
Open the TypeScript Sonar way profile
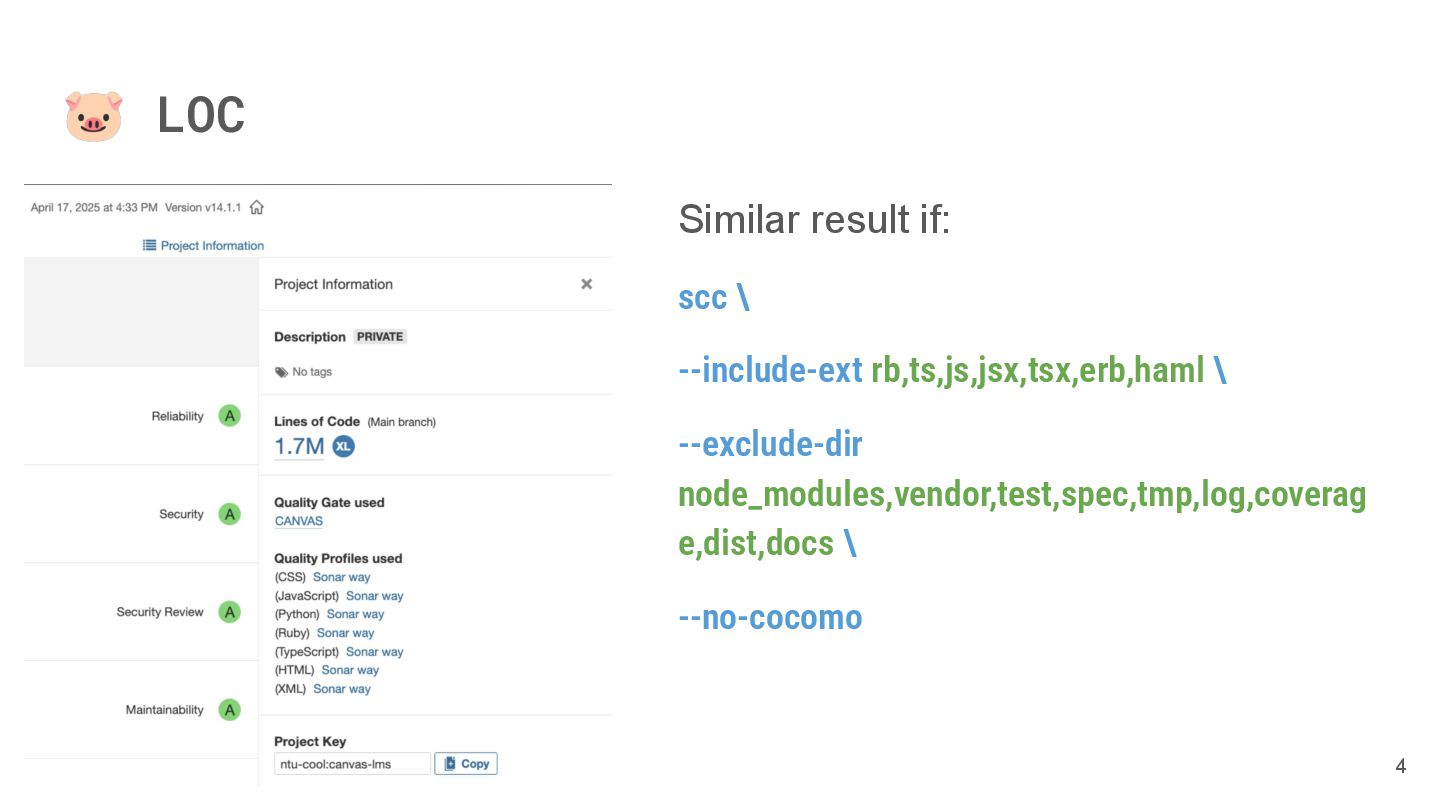375,652
